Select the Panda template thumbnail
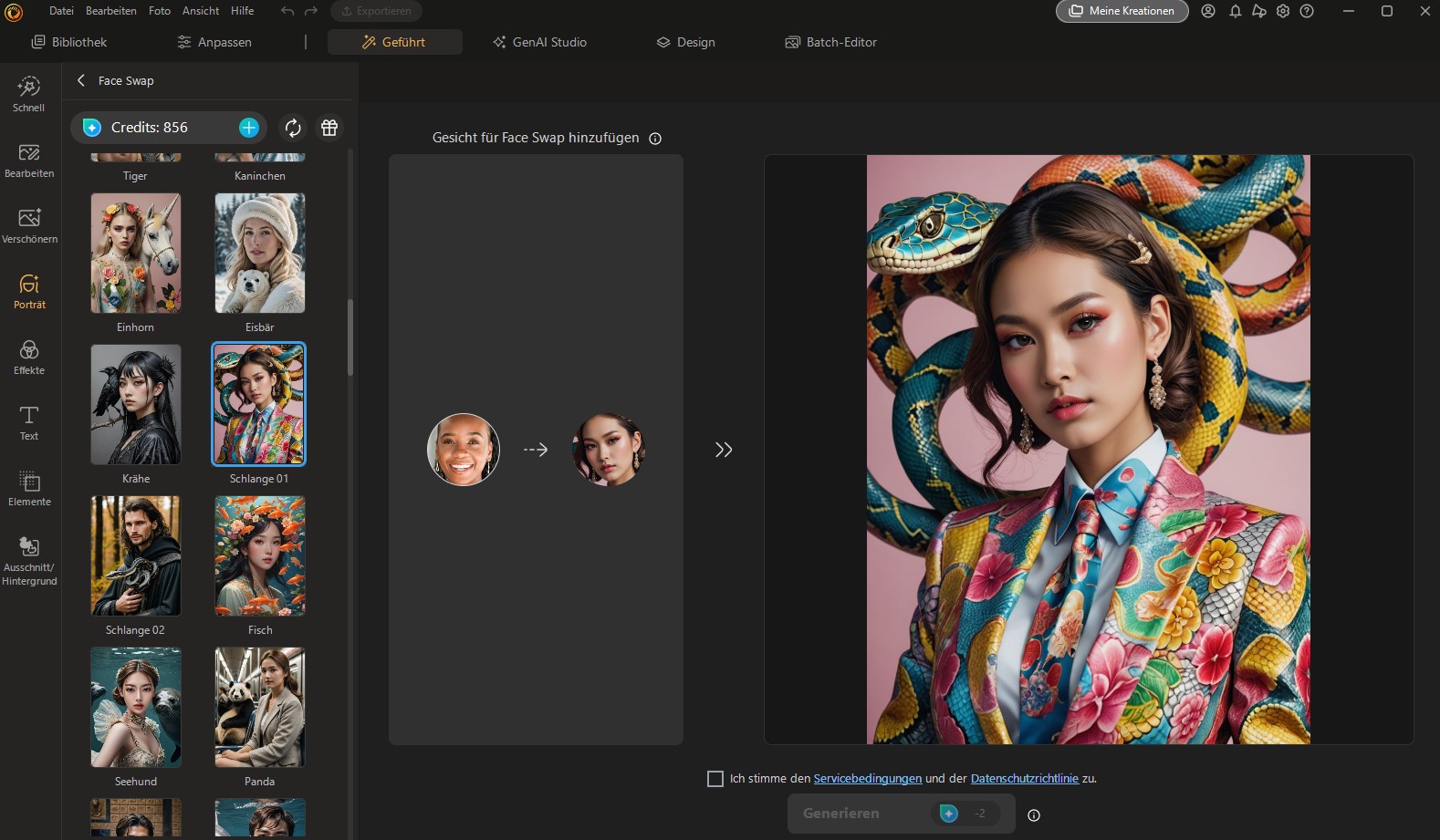Image resolution: width=1440 pixels, height=840 pixels. coord(260,708)
